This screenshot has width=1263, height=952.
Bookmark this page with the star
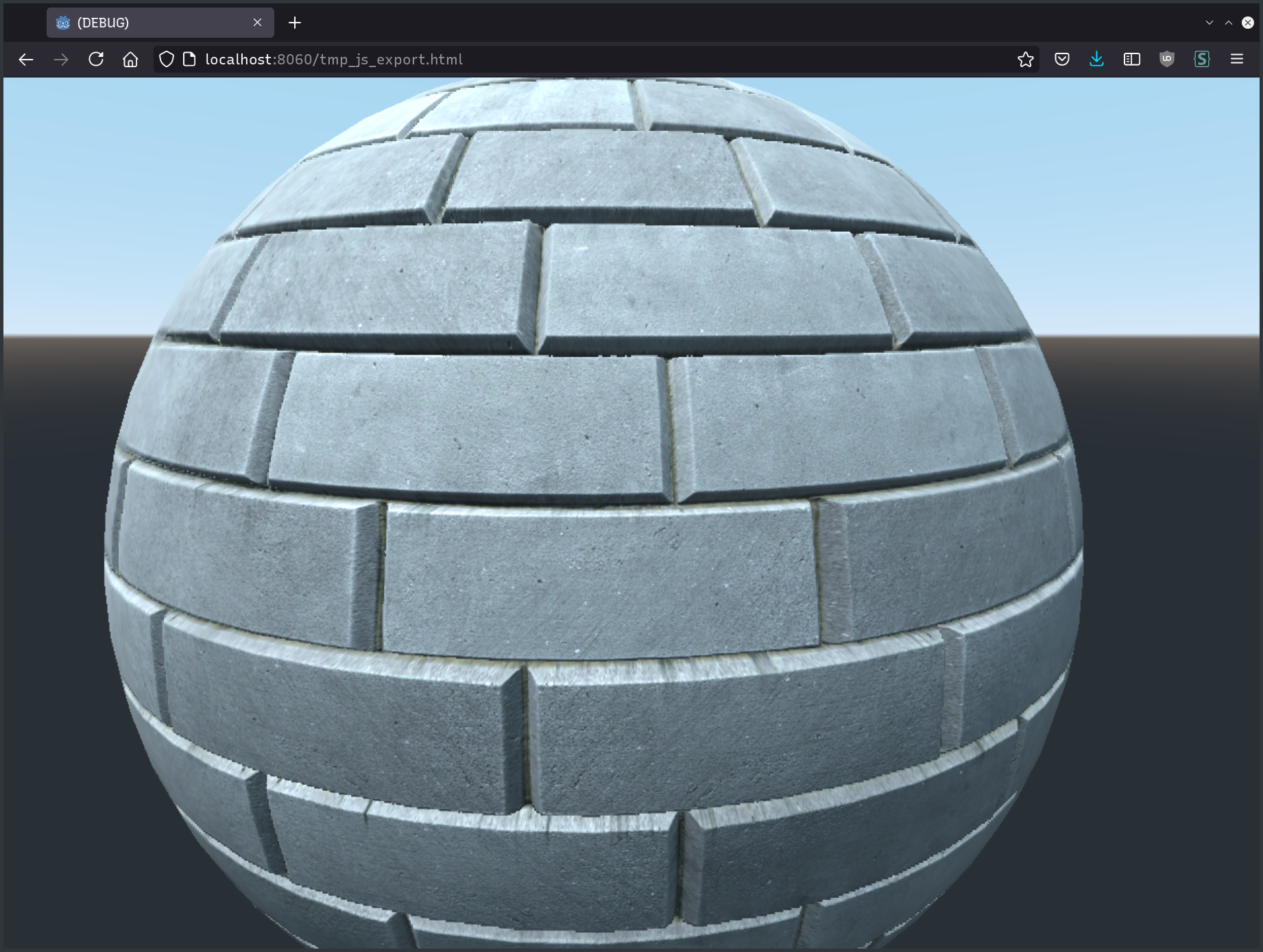pos(1026,60)
